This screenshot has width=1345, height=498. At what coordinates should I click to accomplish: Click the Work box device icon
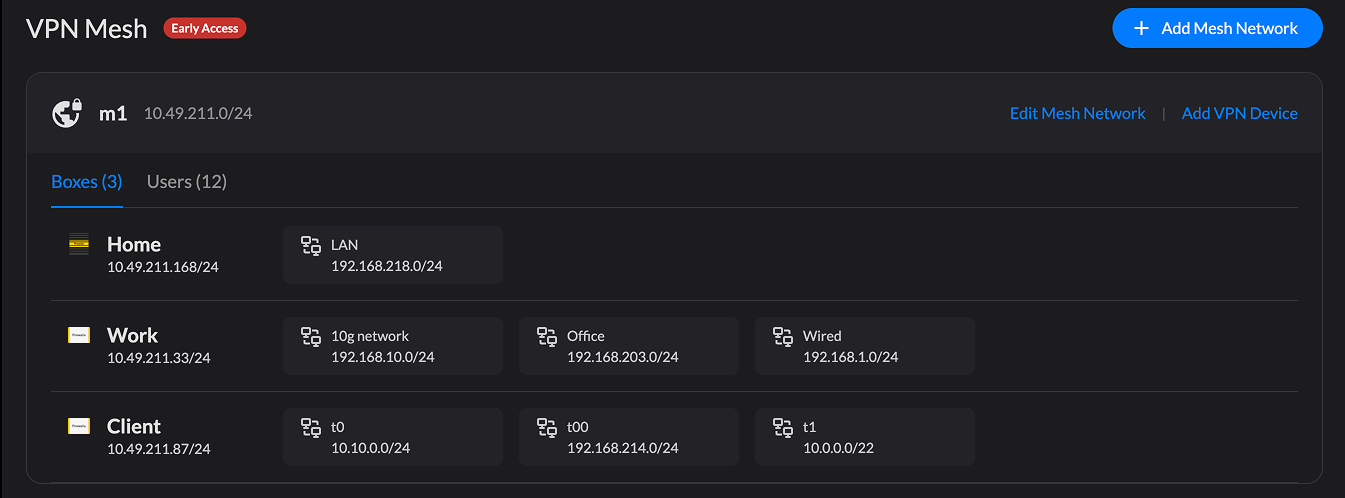tap(79, 335)
